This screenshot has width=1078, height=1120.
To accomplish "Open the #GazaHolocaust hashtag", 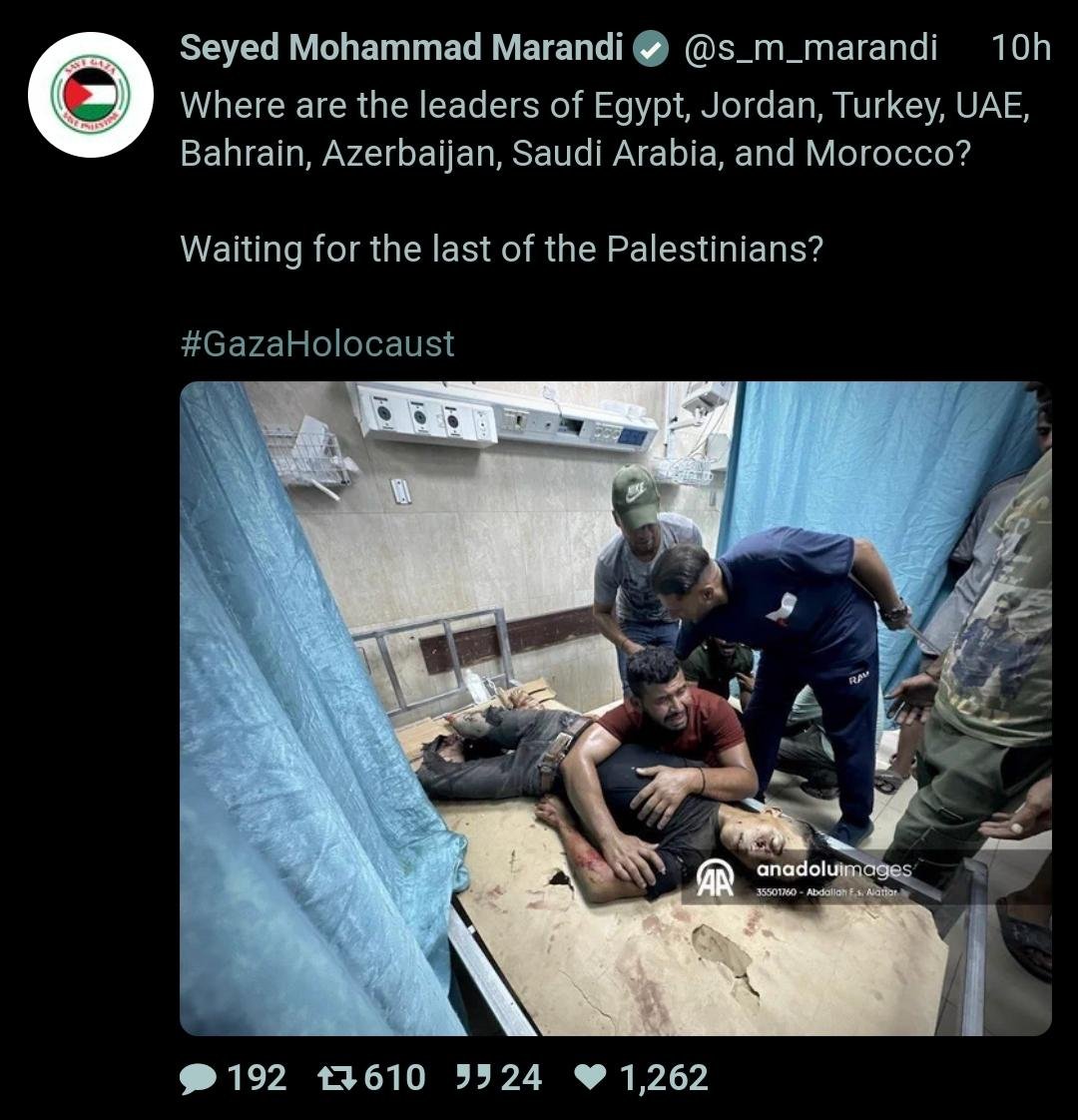I will (317, 344).
